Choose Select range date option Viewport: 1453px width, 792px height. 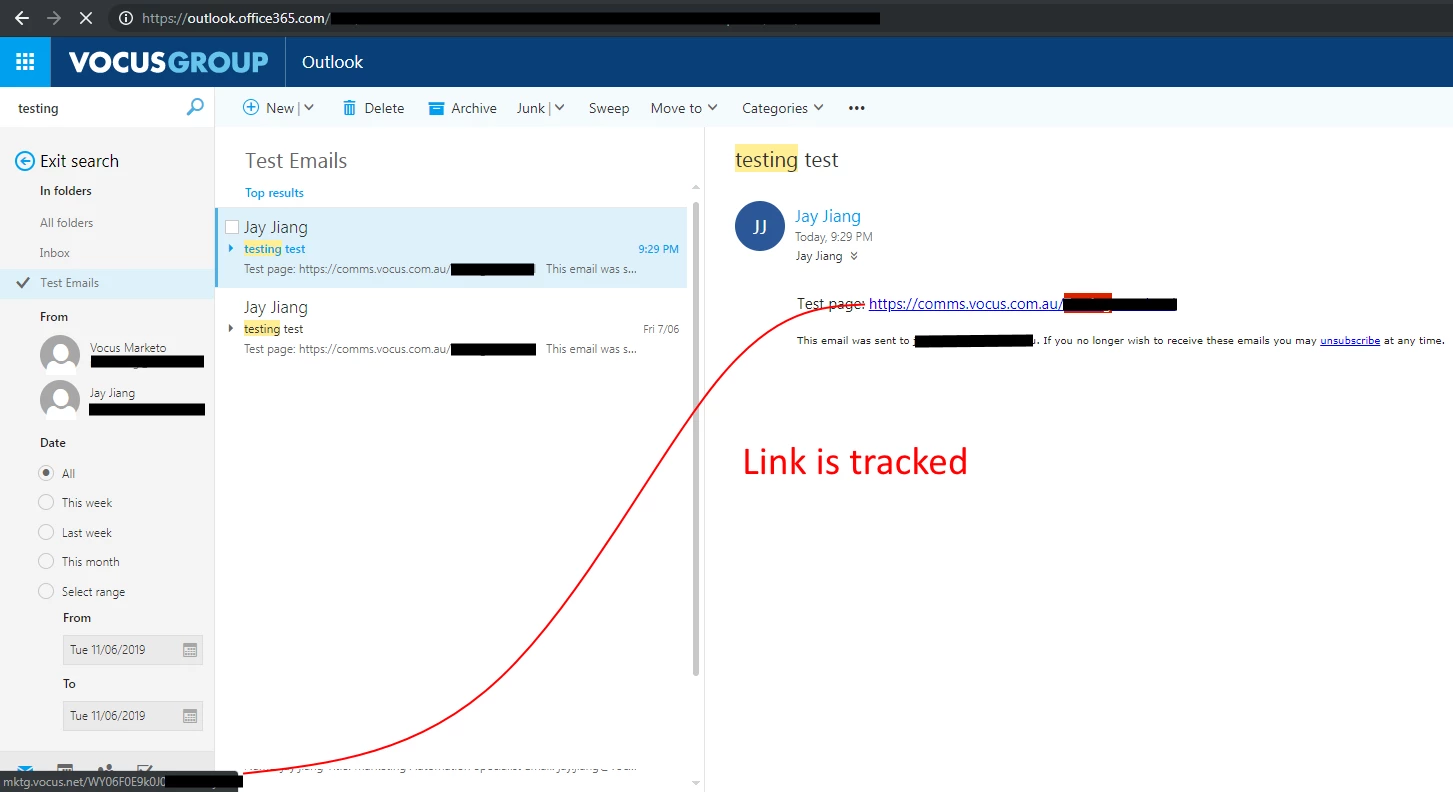click(46, 591)
